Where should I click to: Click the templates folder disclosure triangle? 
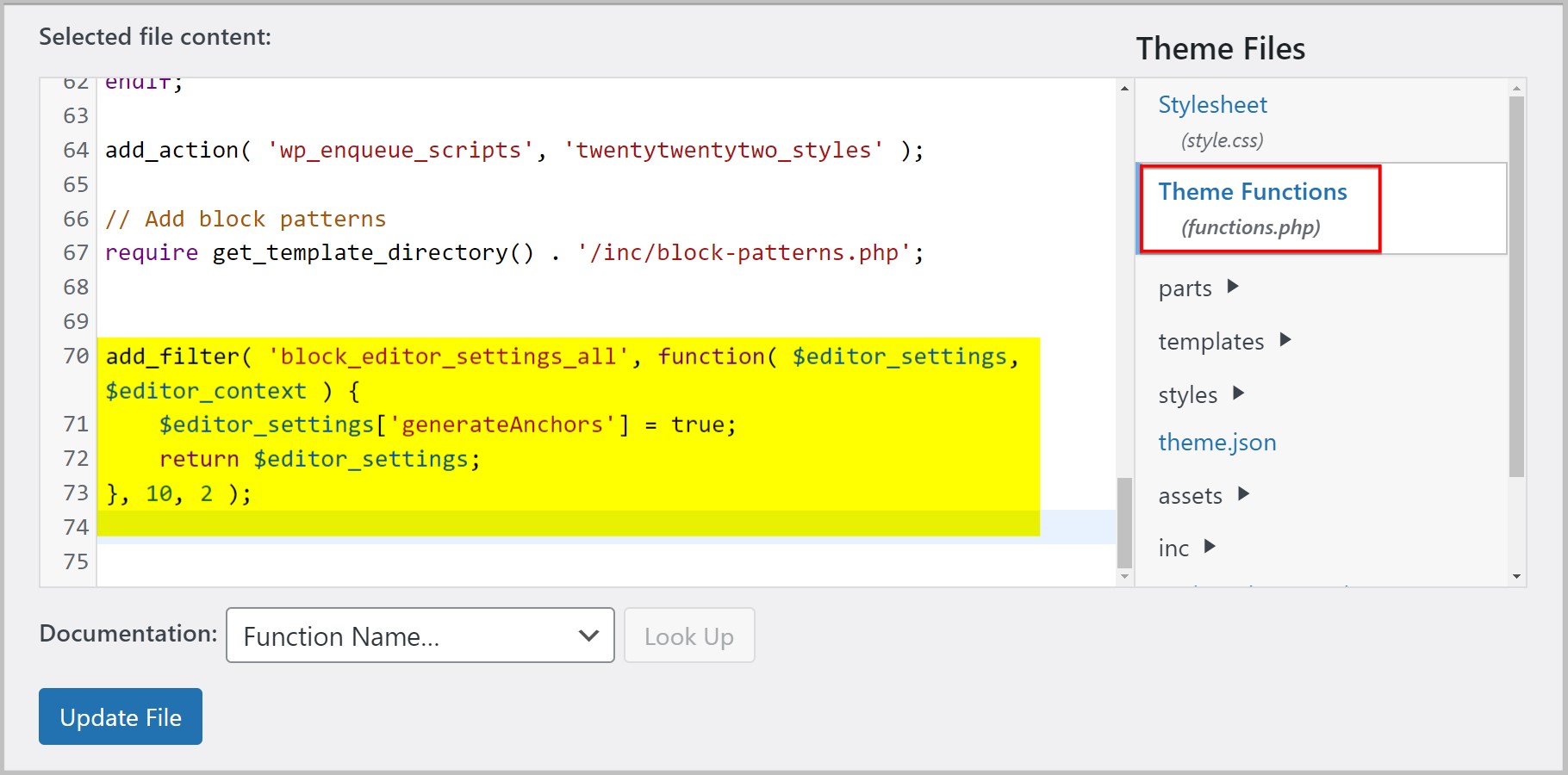point(1285,340)
